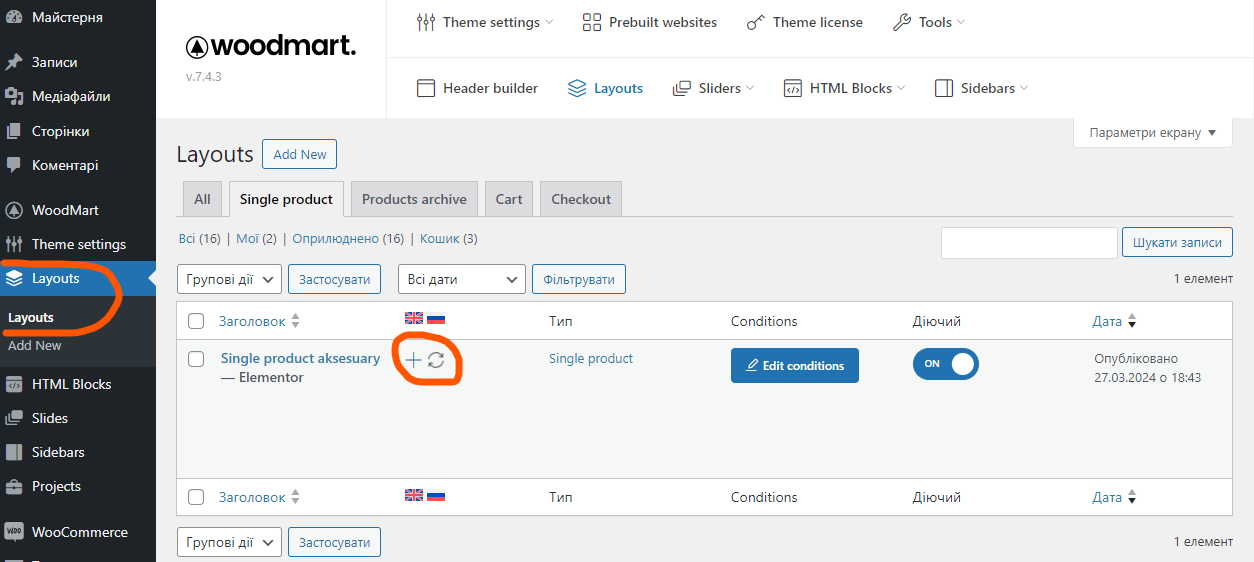Click the Layouts stack icon in sidebar
1254x562 pixels.
pyautogui.click(x=14, y=278)
